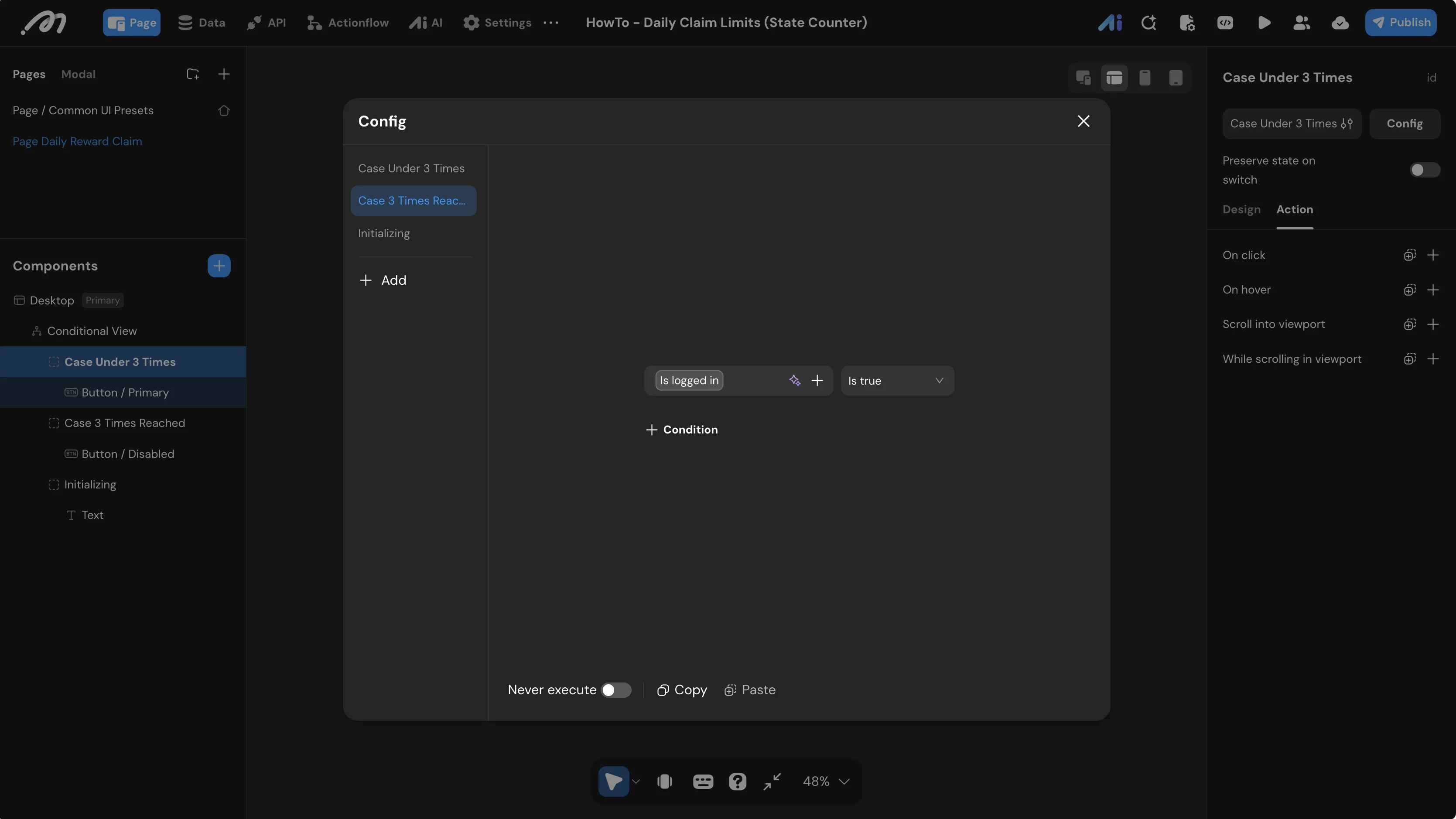
Task: Select the tablet viewport icon
Action: (1176, 78)
